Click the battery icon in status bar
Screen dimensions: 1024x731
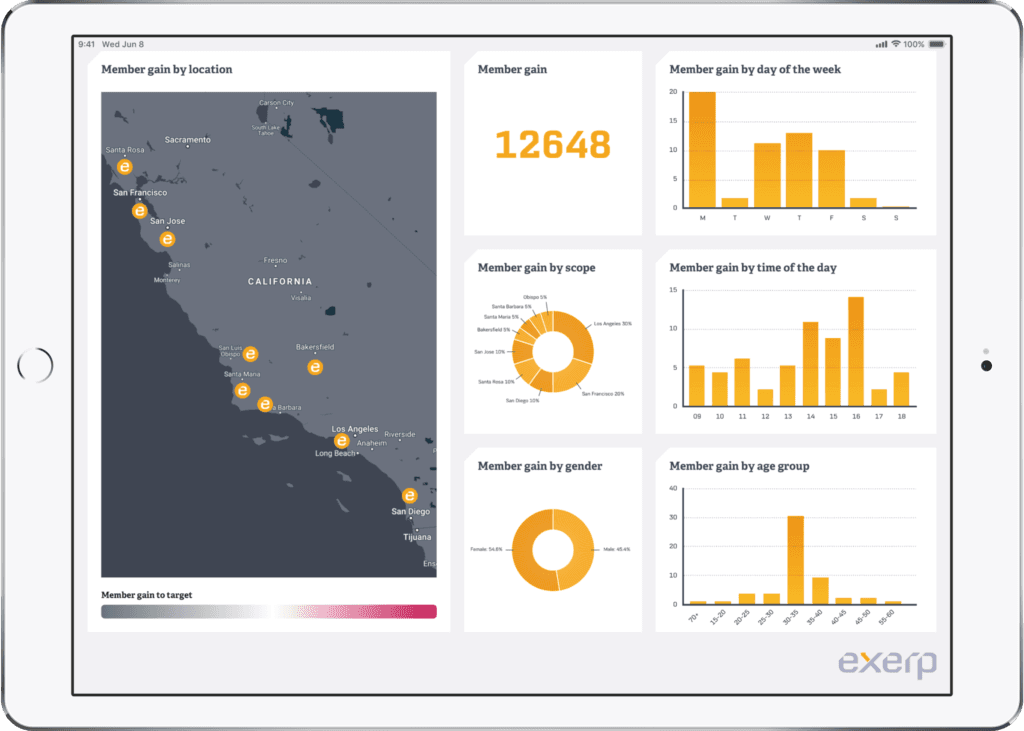coord(936,44)
